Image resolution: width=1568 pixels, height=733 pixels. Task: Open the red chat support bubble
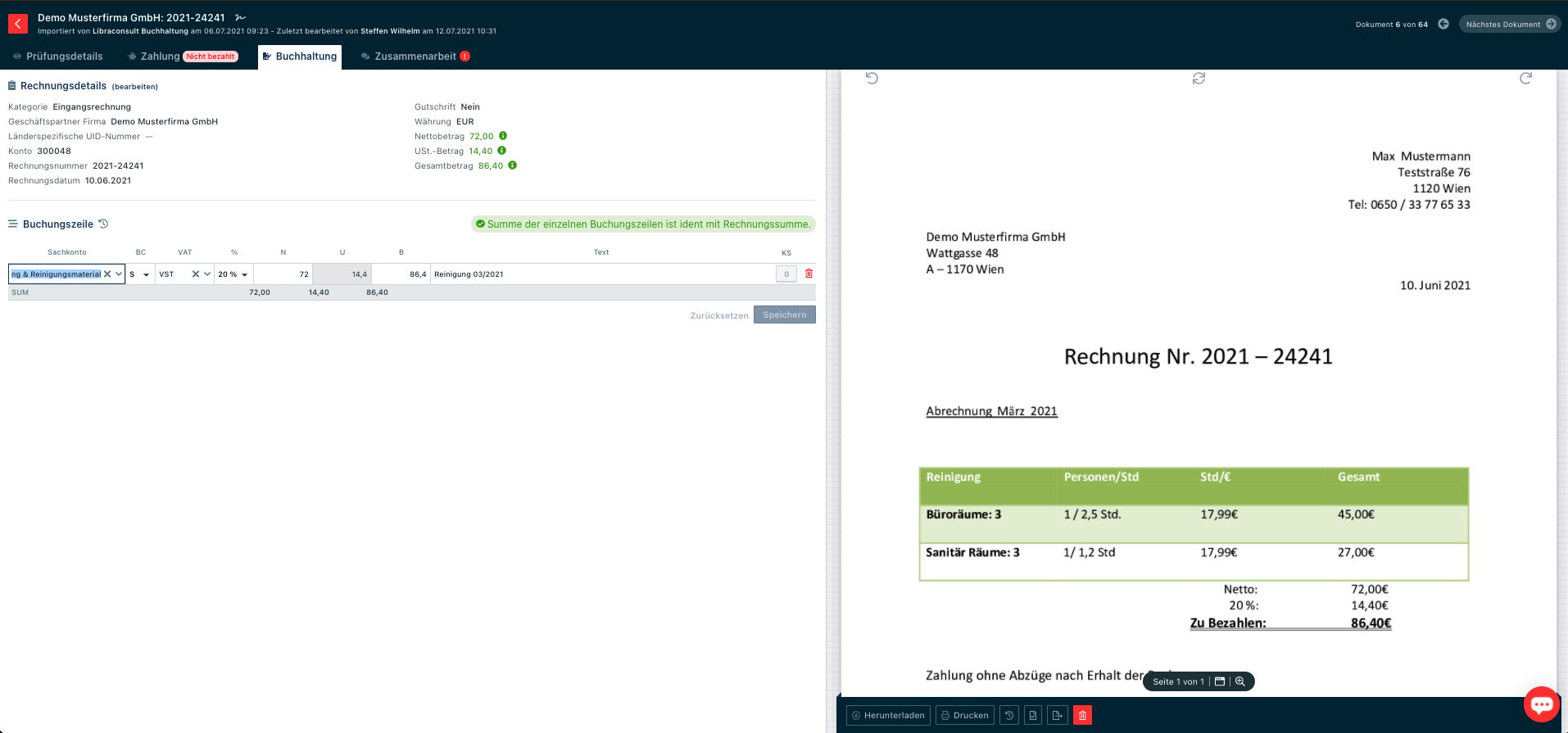1541,704
